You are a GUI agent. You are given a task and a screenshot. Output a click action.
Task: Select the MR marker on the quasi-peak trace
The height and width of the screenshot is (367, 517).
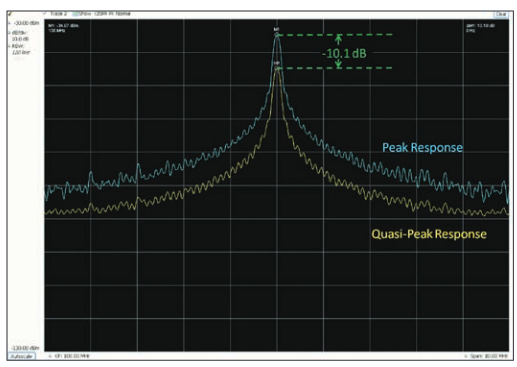[277, 65]
